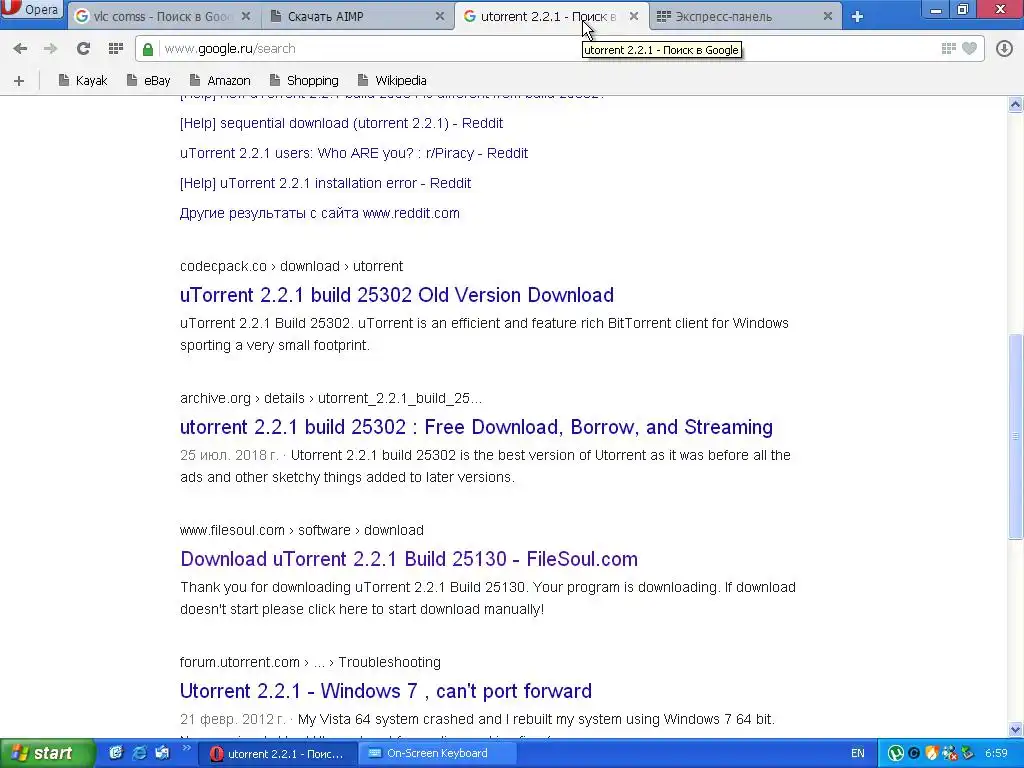Minimize the Opera window

936,10
